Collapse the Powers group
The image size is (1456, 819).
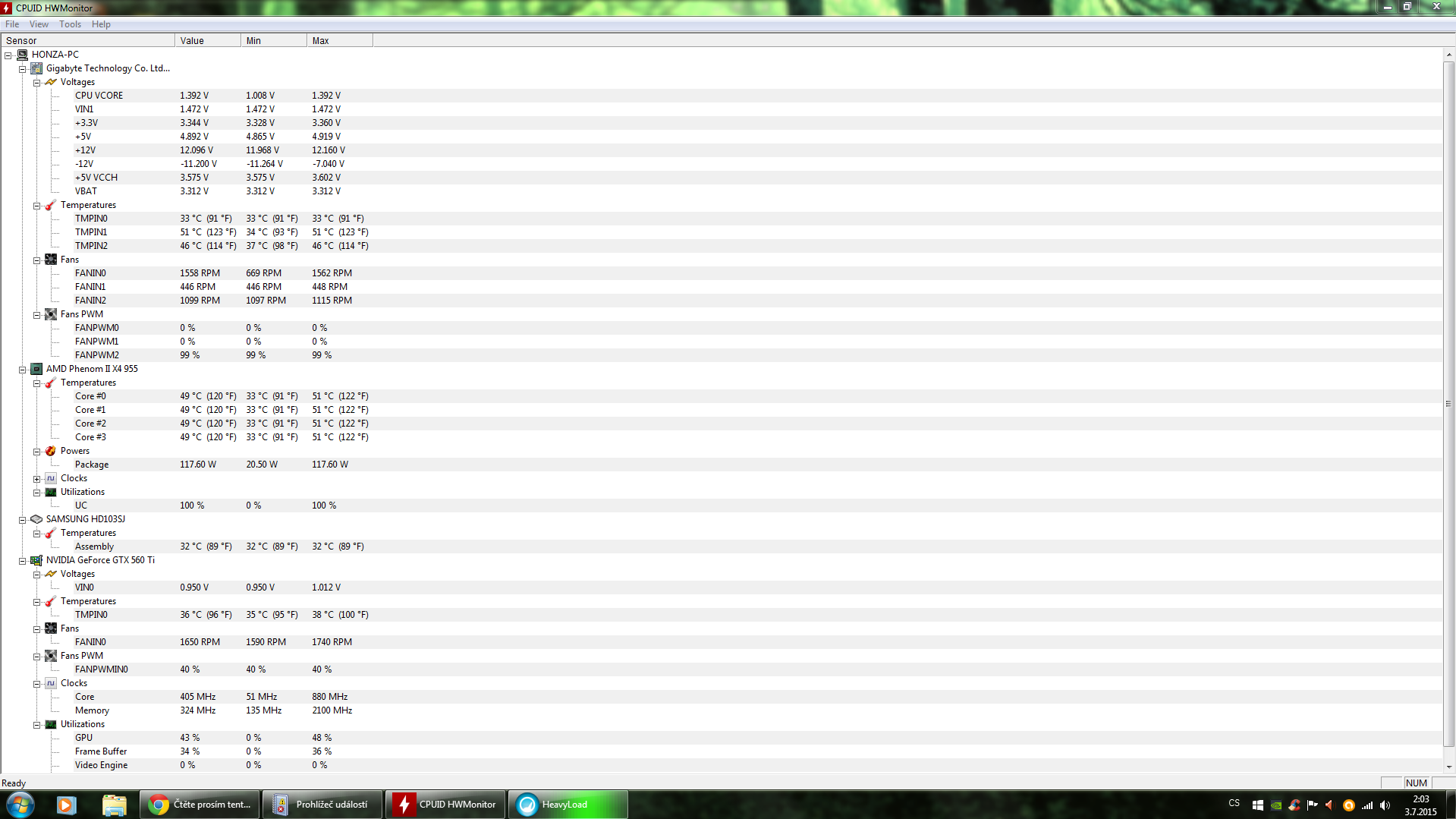(x=36, y=452)
